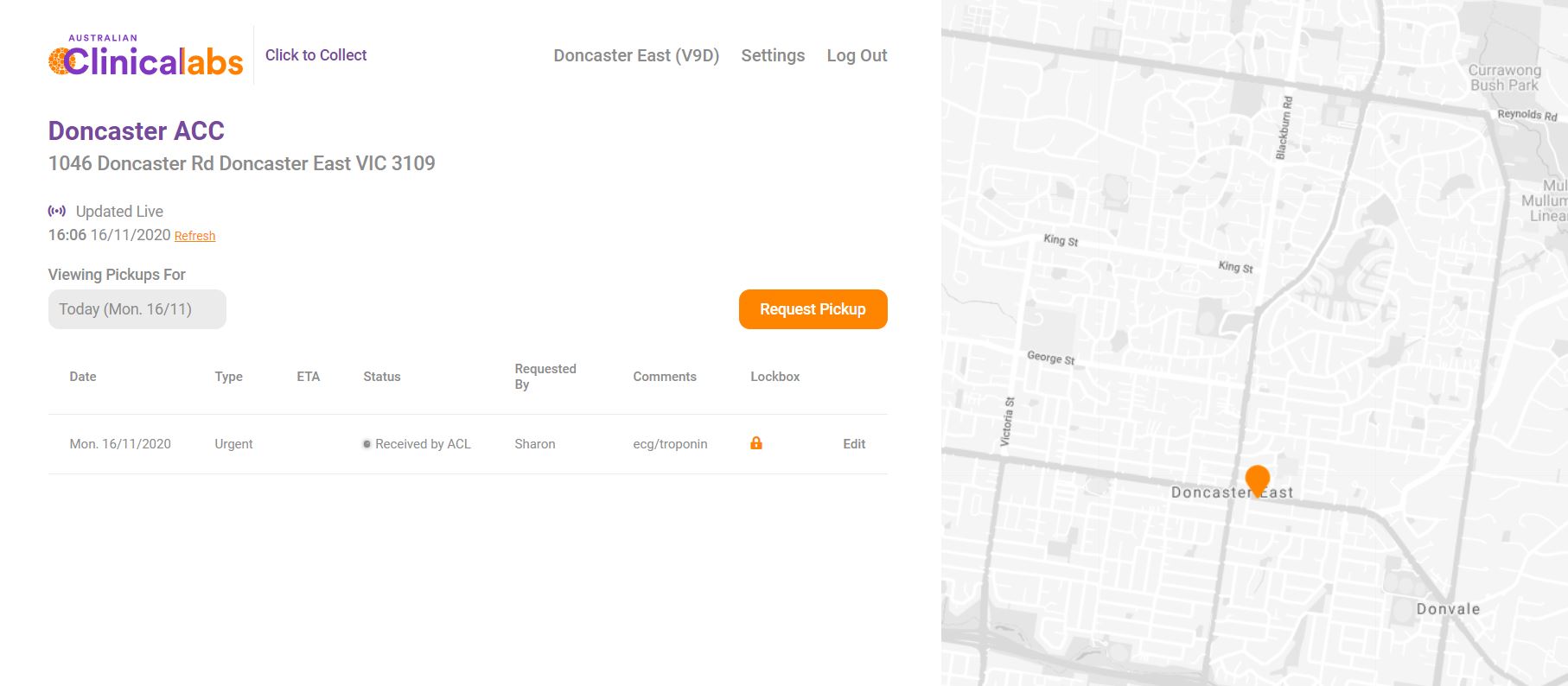The height and width of the screenshot is (686, 1568).
Task: Click the ETA column header
Action: coord(308,377)
